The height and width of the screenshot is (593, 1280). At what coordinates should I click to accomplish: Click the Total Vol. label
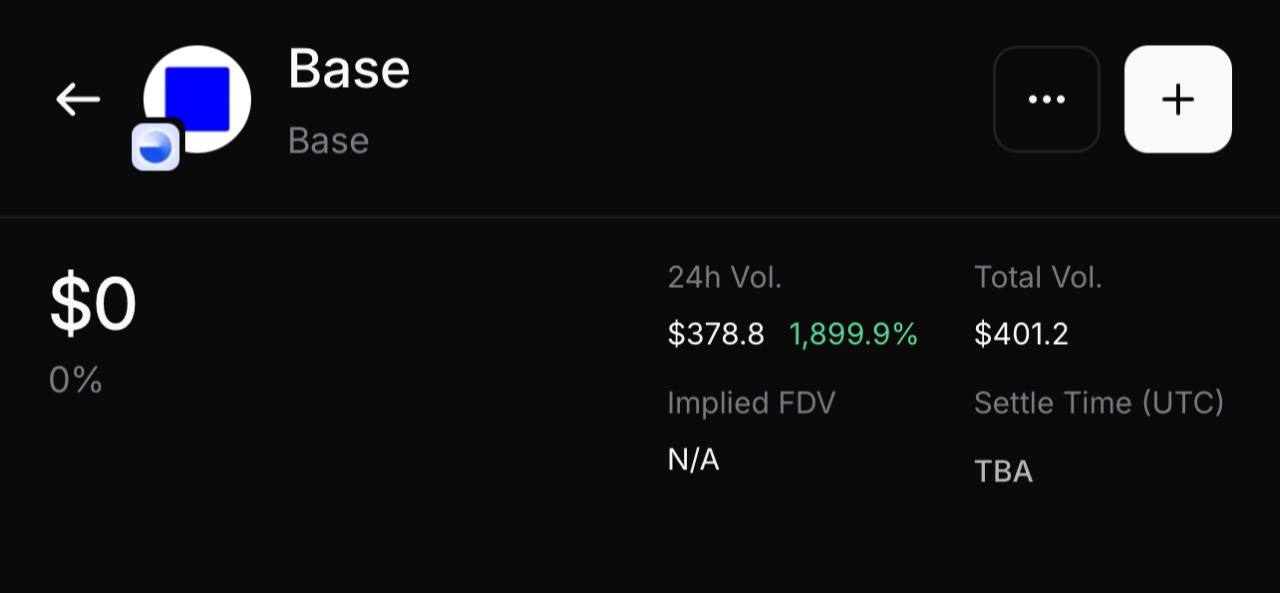click(x=1038, y=278)
